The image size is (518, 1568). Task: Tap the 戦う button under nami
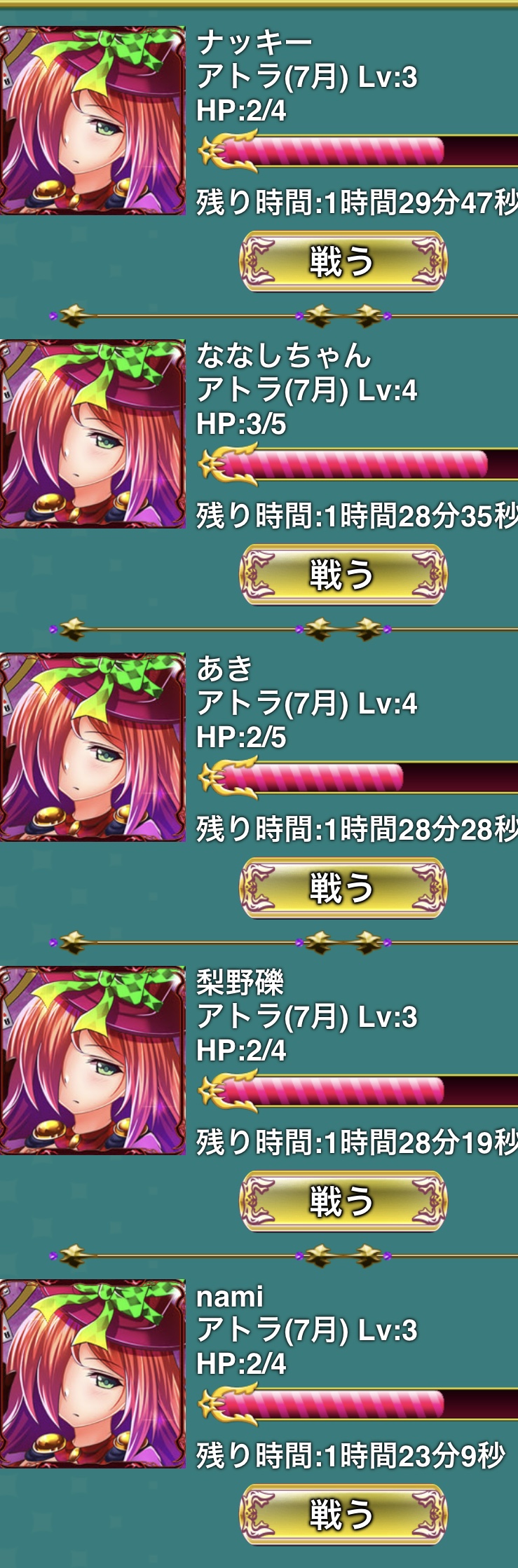(x=343, y=1515)
